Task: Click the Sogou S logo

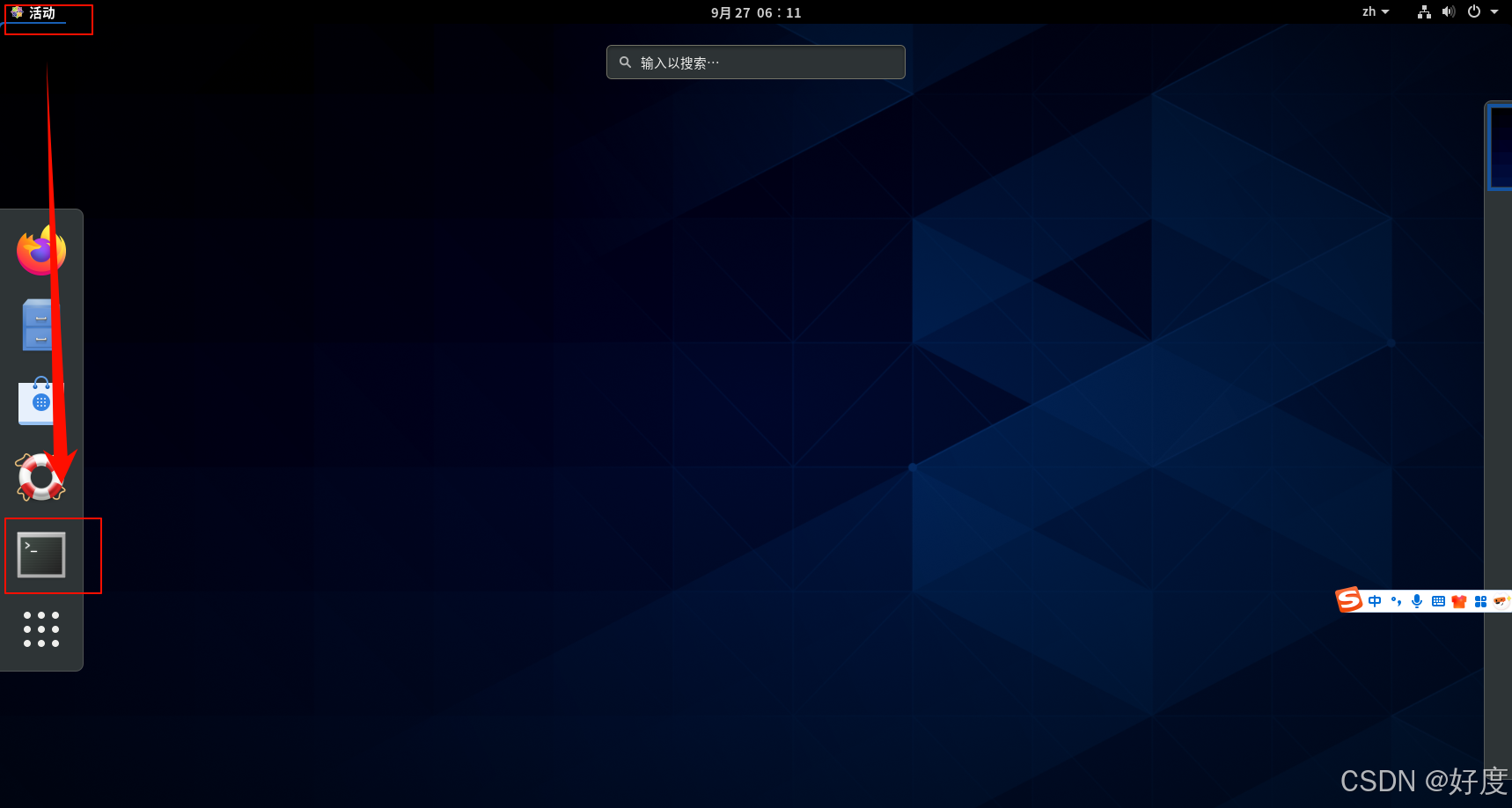Action: [1349, 600]
